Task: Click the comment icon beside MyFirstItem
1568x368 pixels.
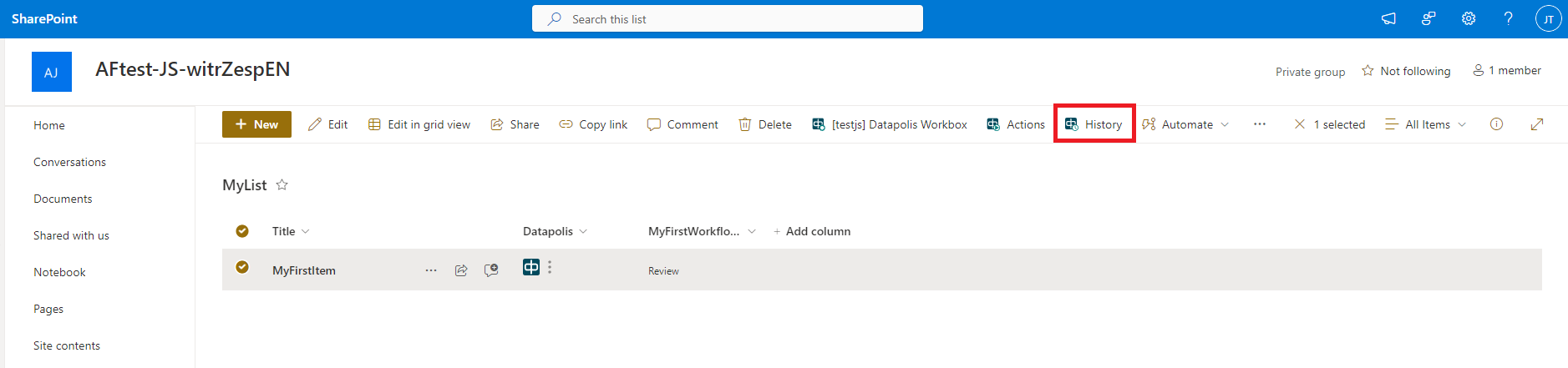Action: click(491, 270)
